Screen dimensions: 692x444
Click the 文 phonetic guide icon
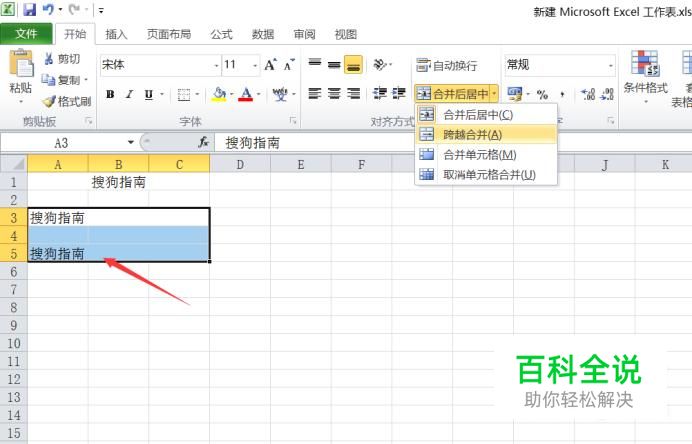tap(280, 94)
